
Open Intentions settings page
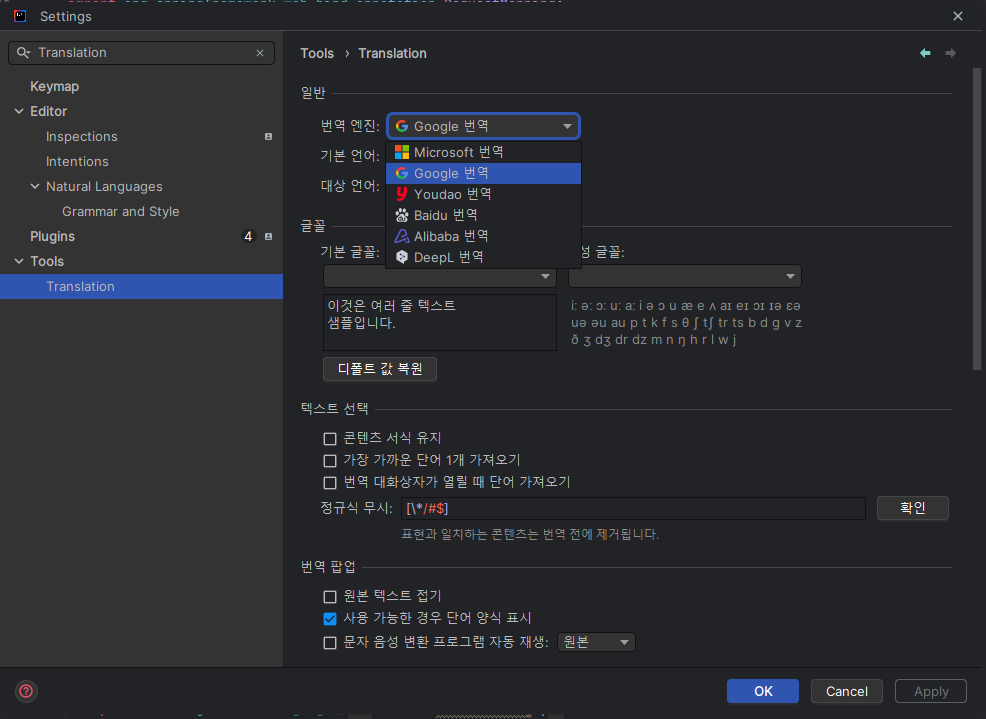click(77, 162)
